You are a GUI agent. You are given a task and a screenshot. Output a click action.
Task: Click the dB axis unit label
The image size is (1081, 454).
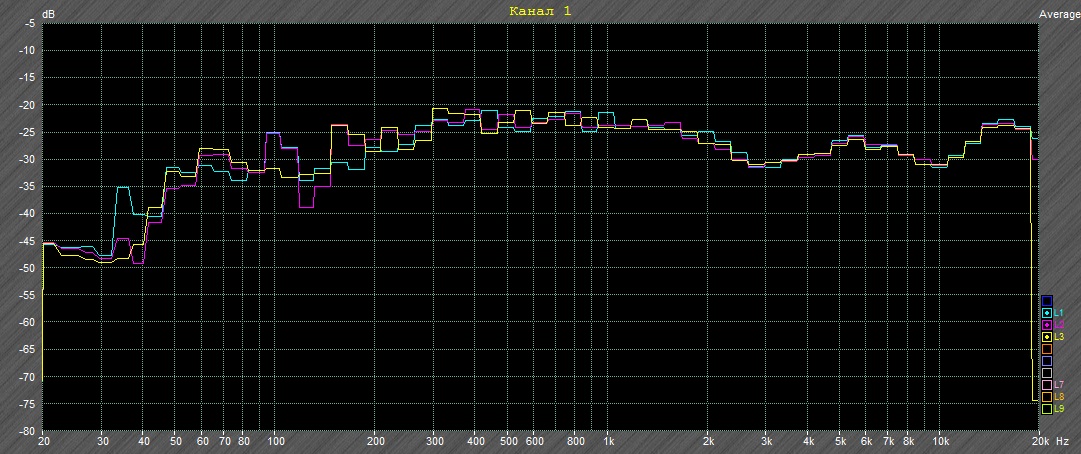[x=48, y=14]
